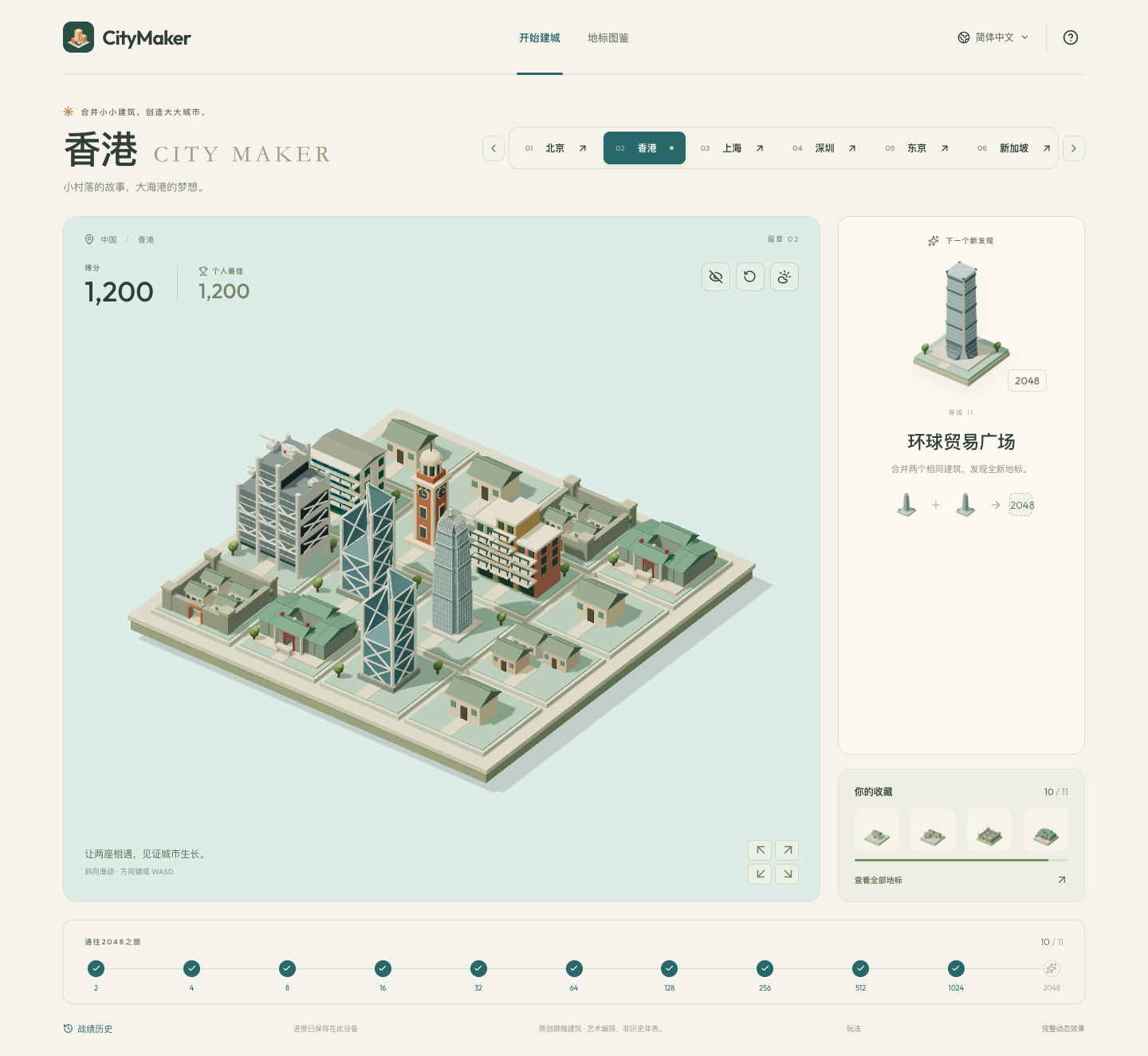
Task: Click the fourth collection landmark thumbnail
Action: 1046,830
